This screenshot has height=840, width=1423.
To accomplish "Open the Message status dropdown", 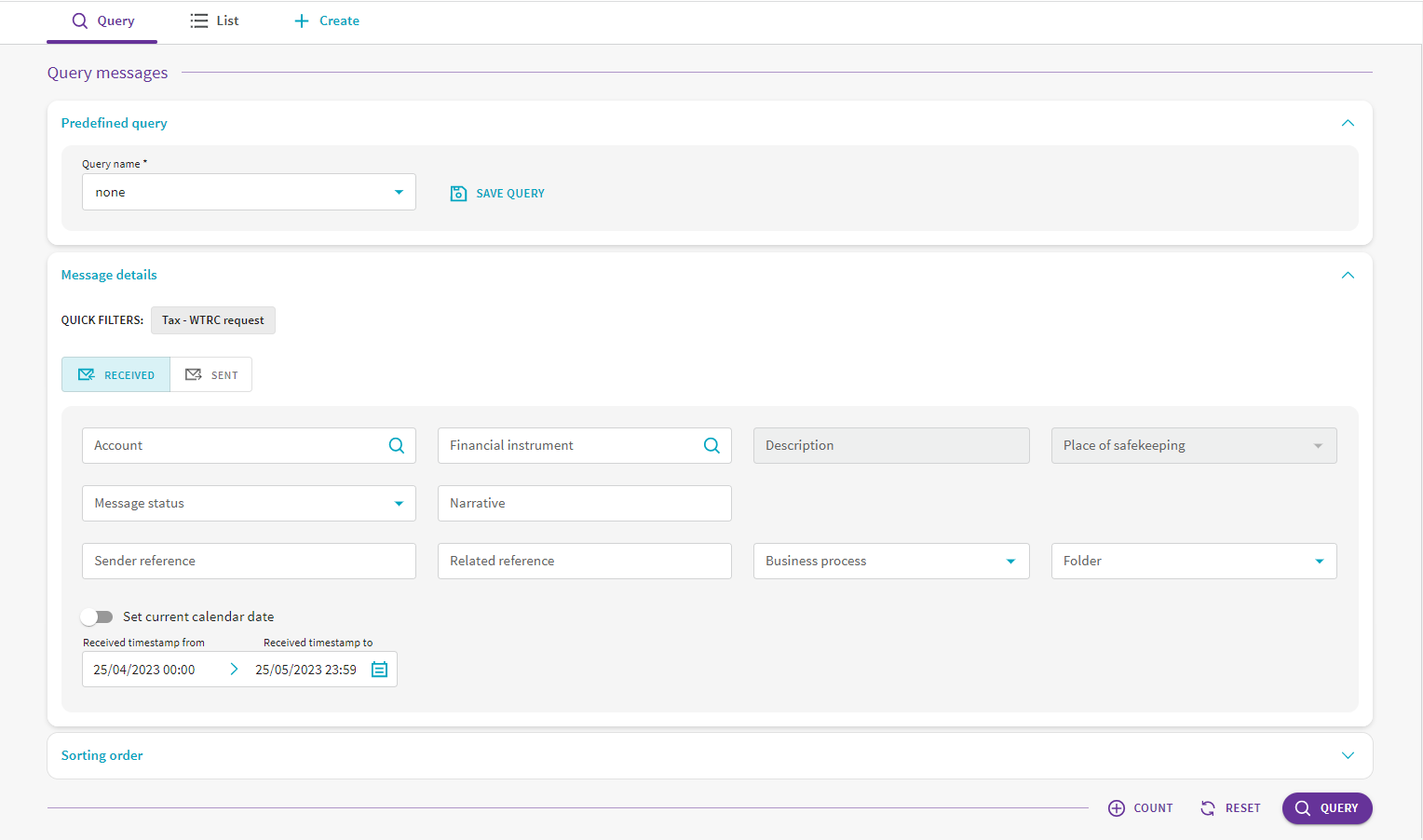I will point(249,504).
